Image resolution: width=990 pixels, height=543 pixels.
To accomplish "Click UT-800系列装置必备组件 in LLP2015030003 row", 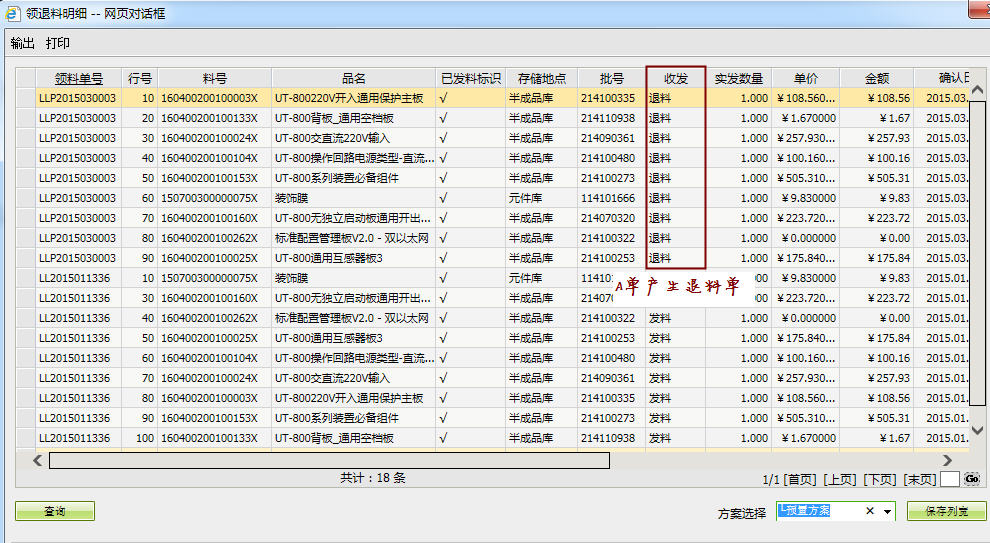I will (x=337, y=178).
